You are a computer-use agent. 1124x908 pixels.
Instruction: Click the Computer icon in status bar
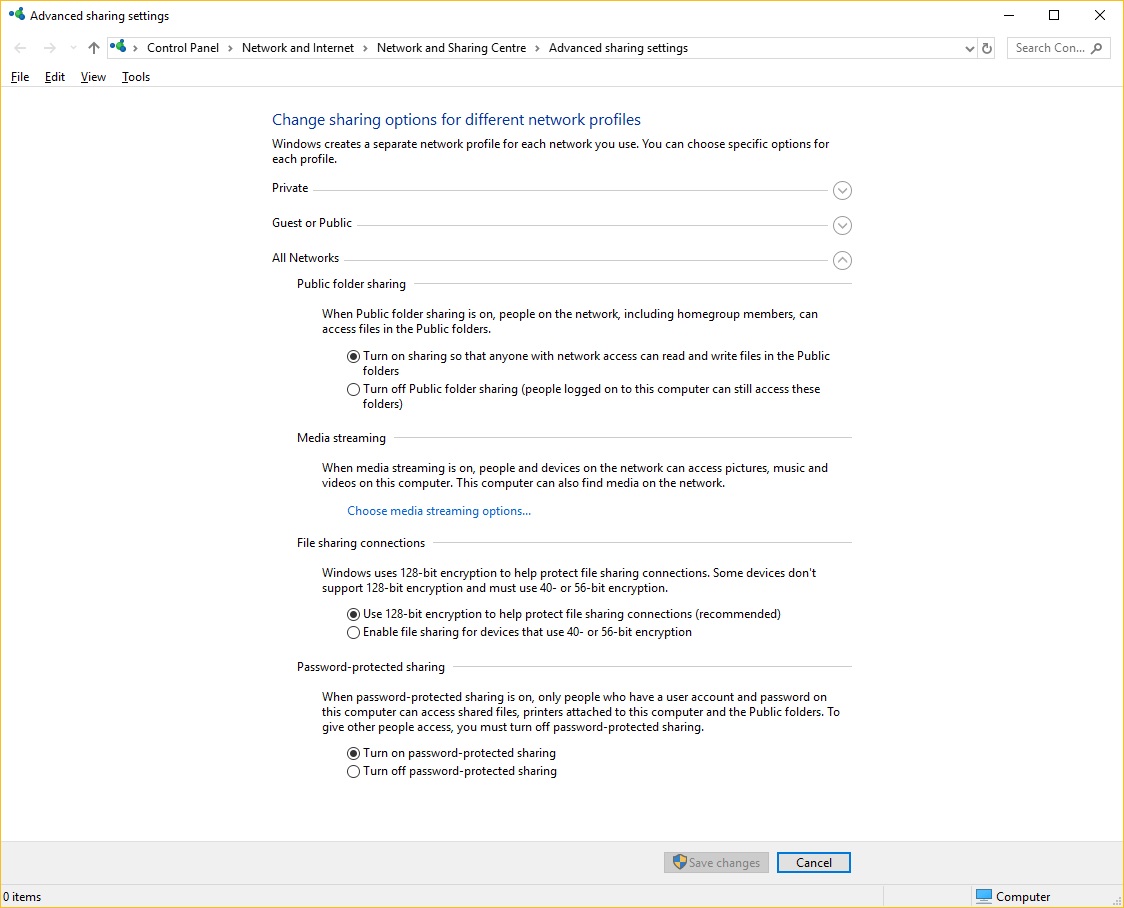[984, 896]
